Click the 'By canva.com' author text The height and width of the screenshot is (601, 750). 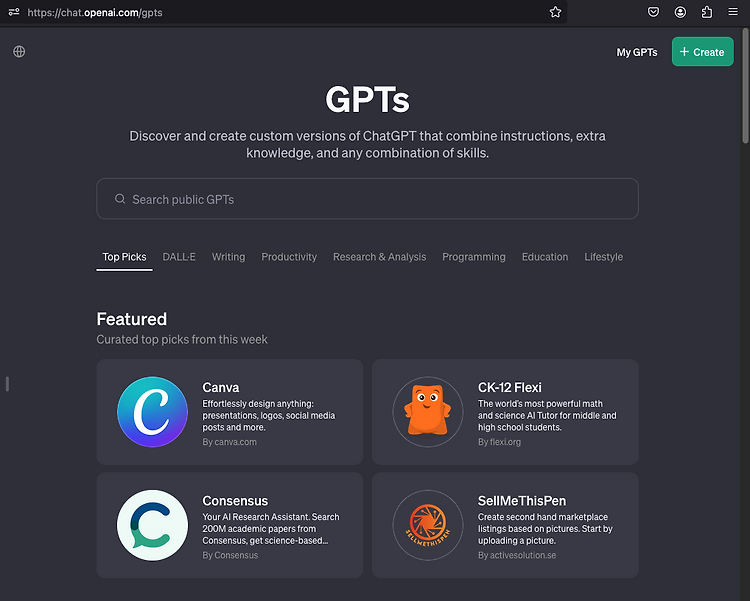pos(230,442)
